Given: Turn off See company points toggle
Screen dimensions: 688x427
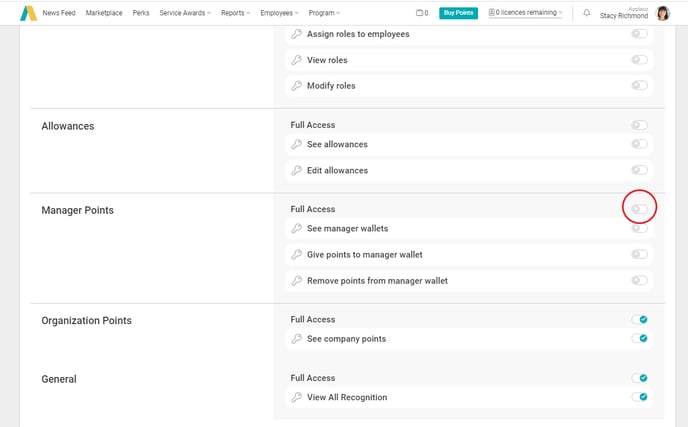Looking at the screenshot, I should click(639, 339).
